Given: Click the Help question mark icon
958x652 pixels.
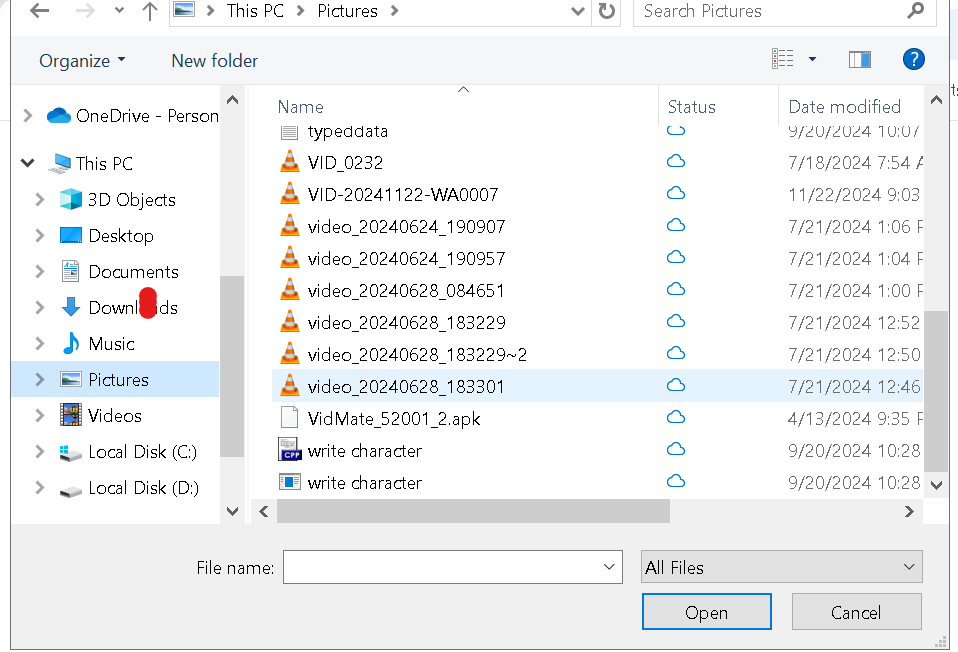Looking at the screenshot, I should [x=913, y=60].
